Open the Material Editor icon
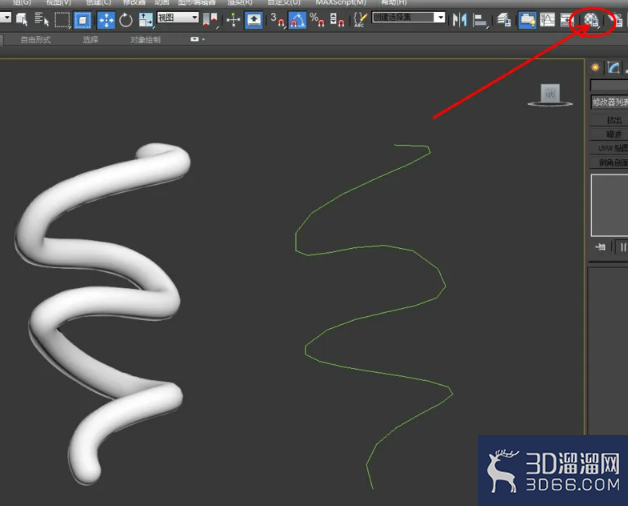 (x=591, y=20)
